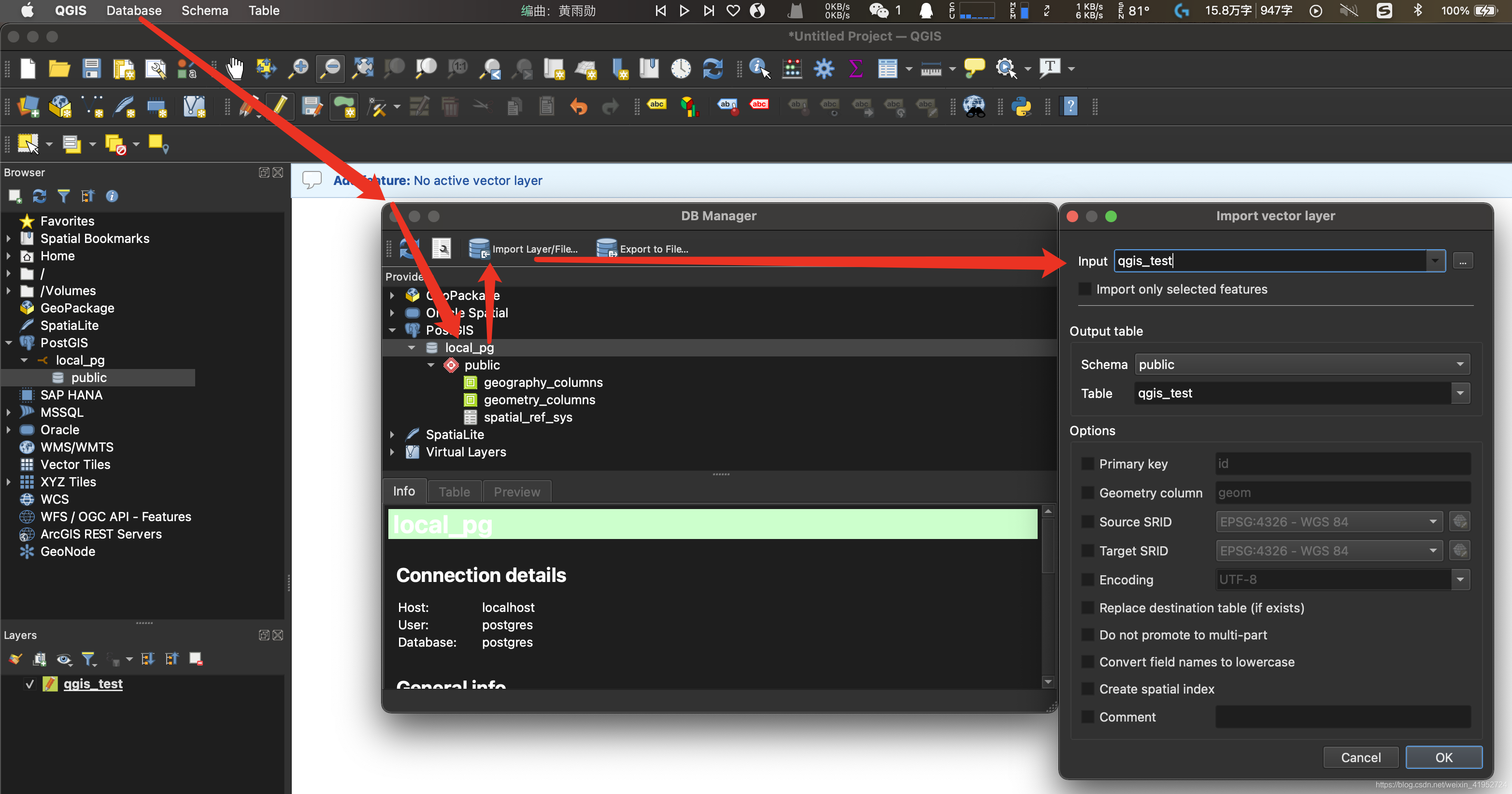Click the OK button
The image size is (1512, 794).
[1443, 757]
